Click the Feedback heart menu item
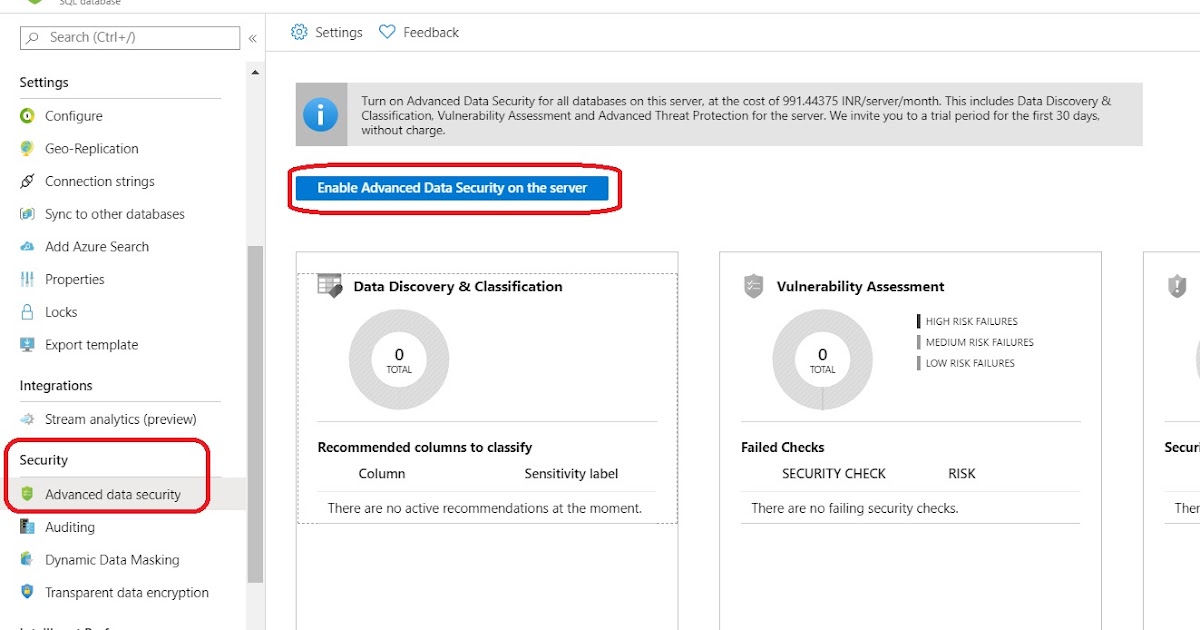The width and height of the screenshot is (1200, 630). point(419,31)
